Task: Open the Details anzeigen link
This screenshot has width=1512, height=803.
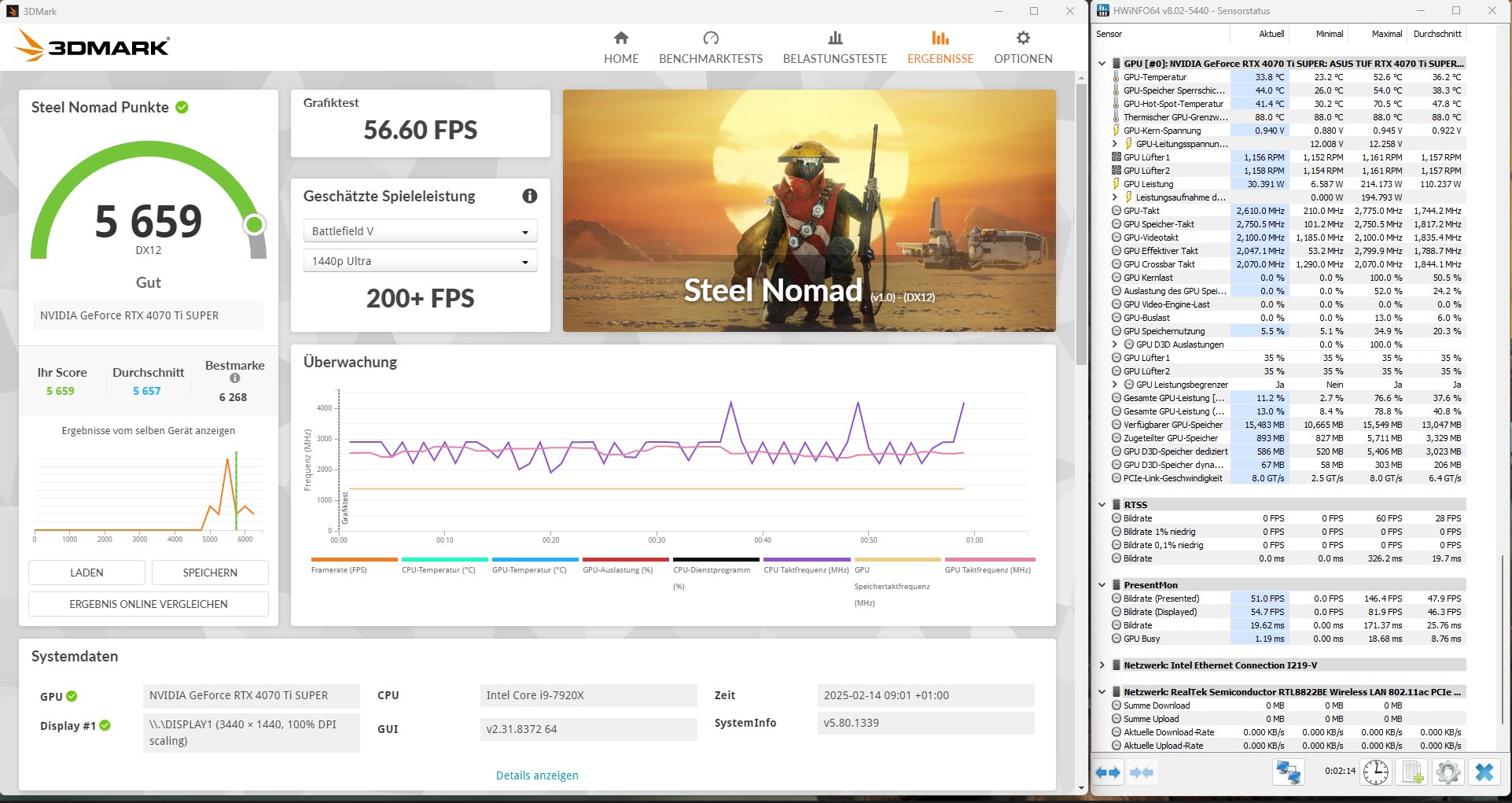Action: pyautogui.click(x=537, y=775)
